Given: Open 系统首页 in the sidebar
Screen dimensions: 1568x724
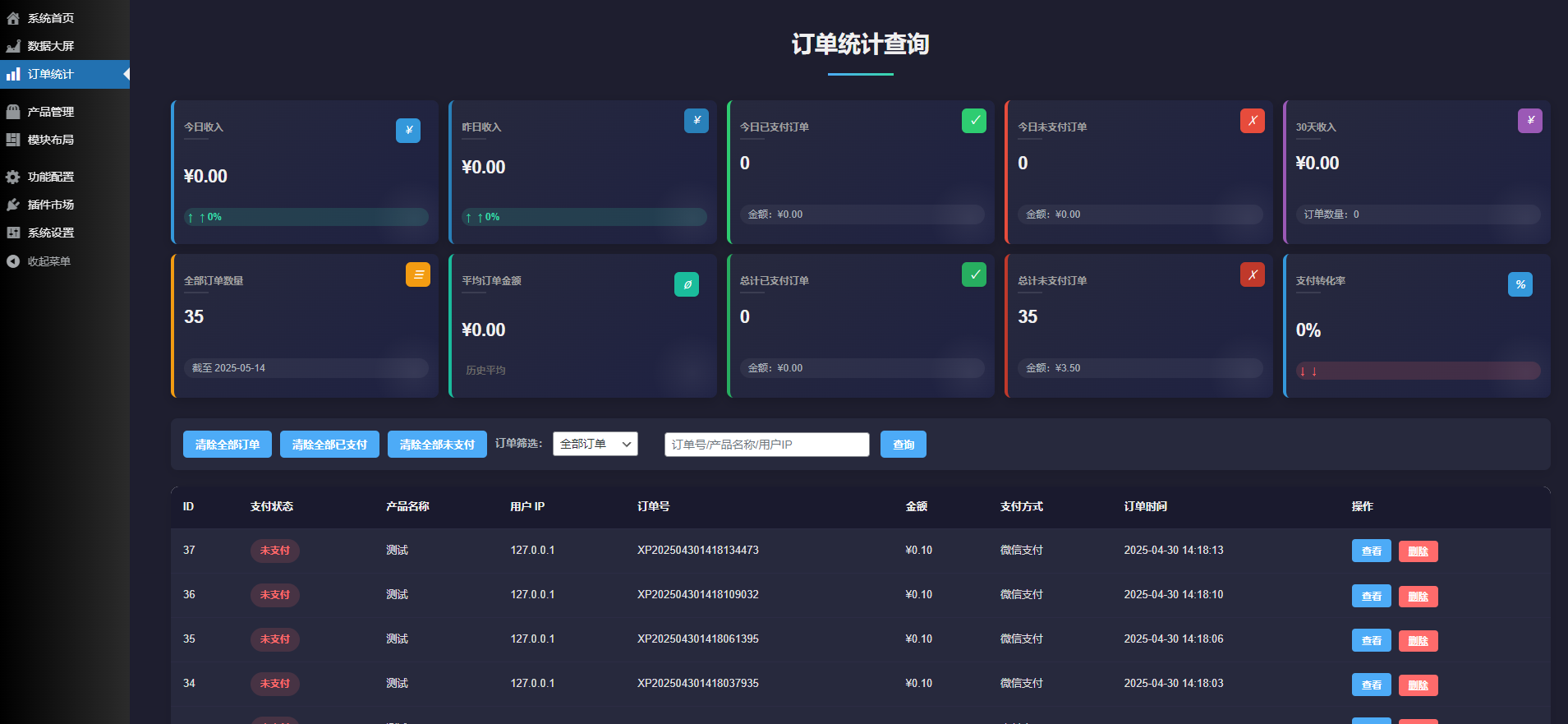Looking at the screenshot, I should (x=65, y=18).
